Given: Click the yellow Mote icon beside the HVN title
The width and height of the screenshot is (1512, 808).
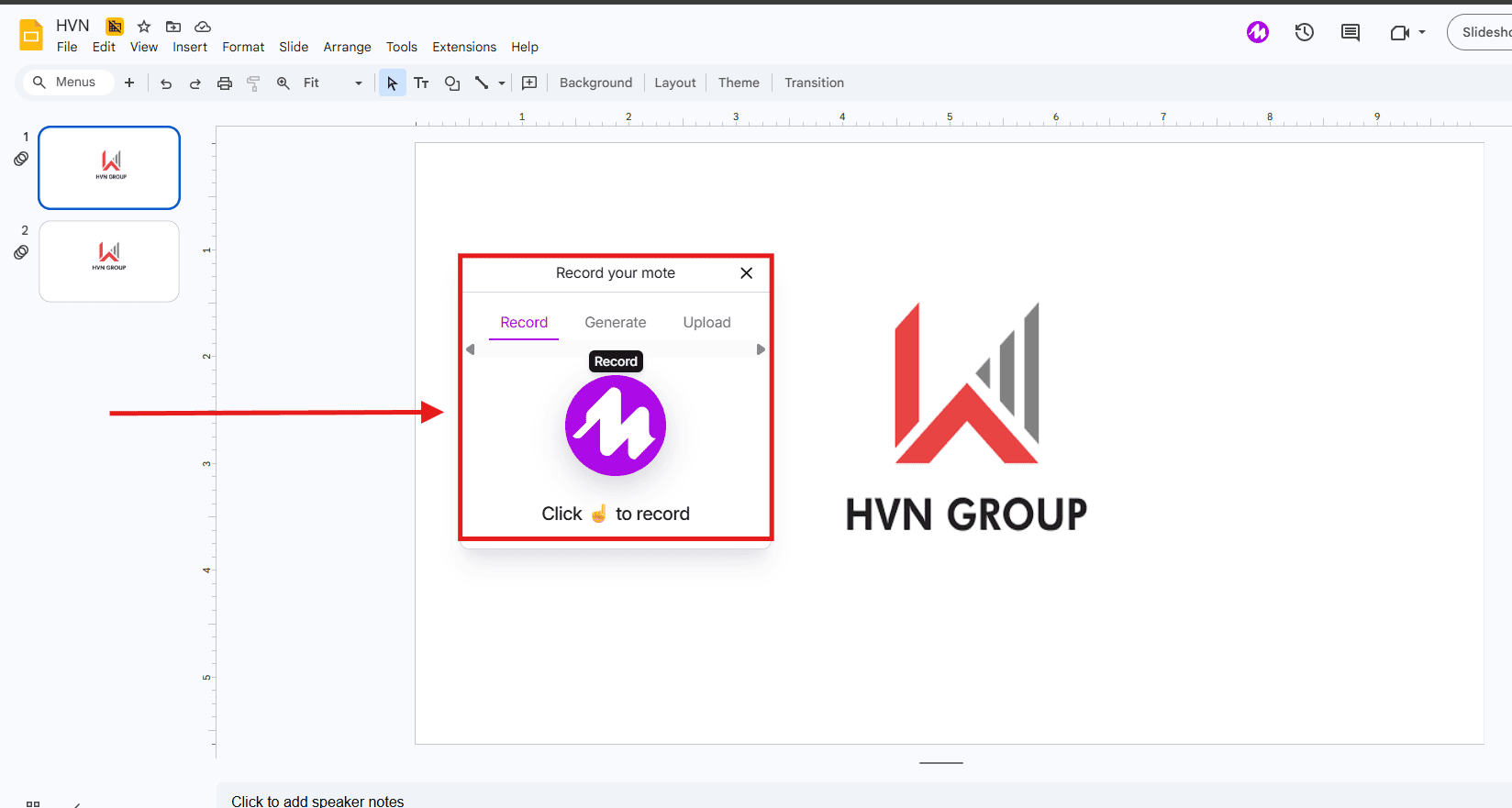Looking at the screenshot, I should tap(115, 27).
